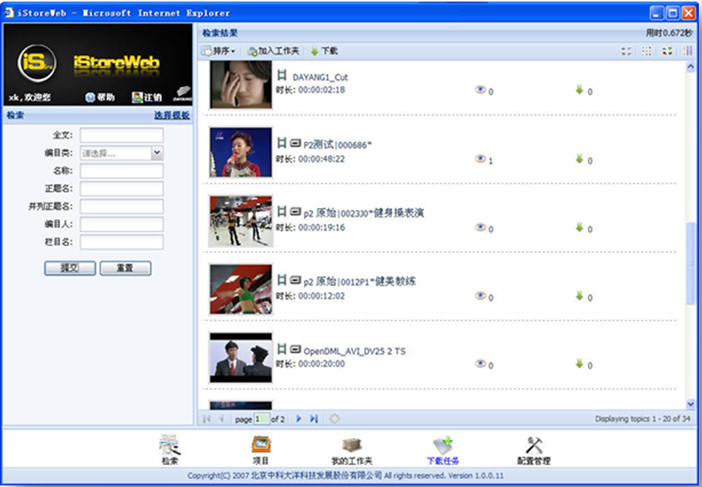
Task: Click the green download arrow for OpenDML_AVI_DV25 2 TS
Action: click(x=579, y=364)
